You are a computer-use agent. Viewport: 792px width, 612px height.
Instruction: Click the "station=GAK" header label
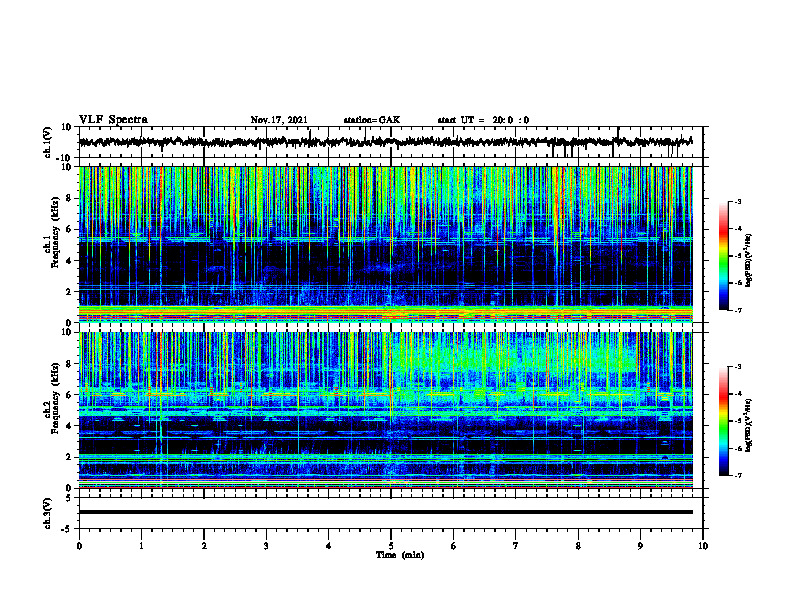pos(372,120)
